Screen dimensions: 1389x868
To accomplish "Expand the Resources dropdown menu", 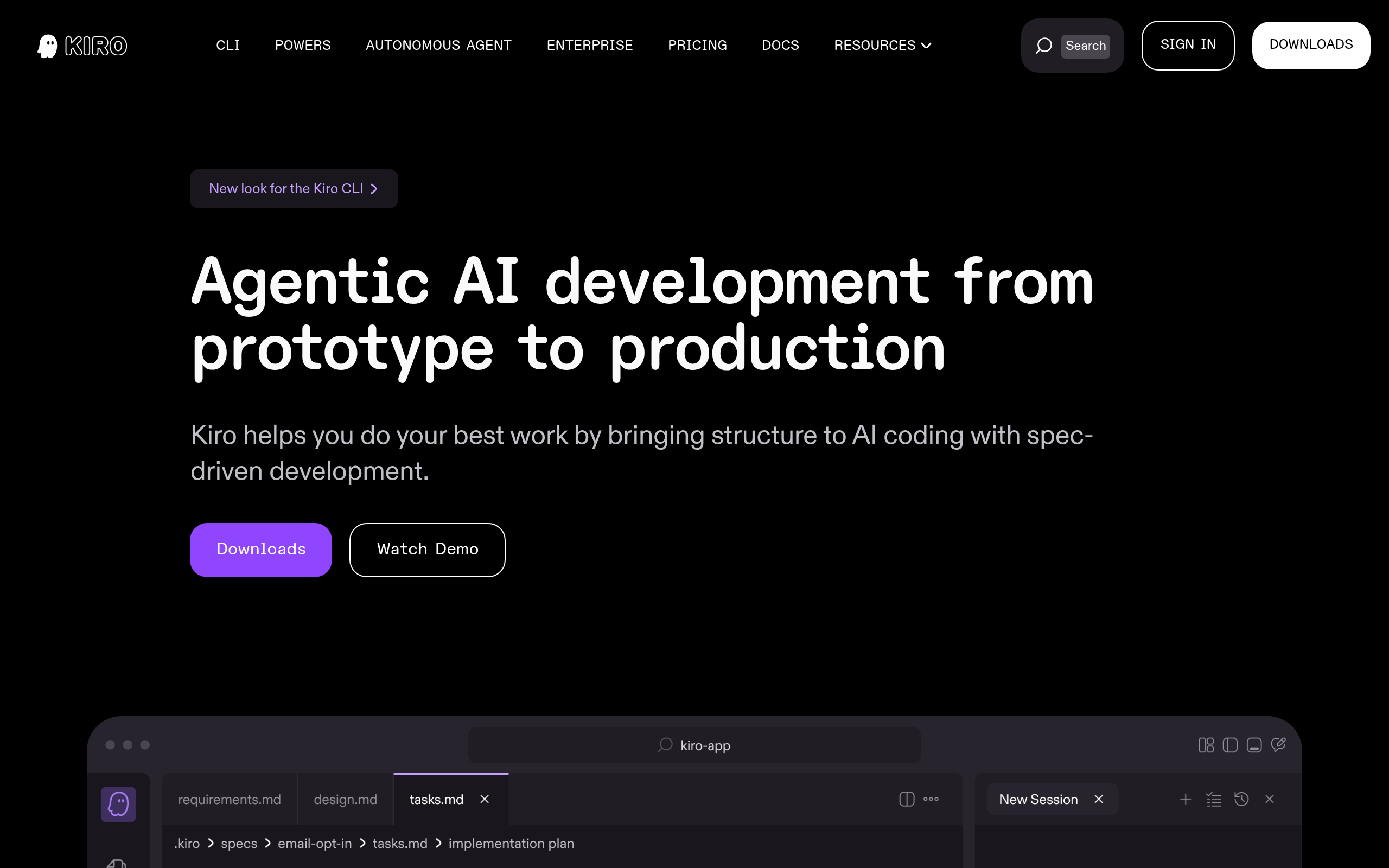I will tap(882, 46).
